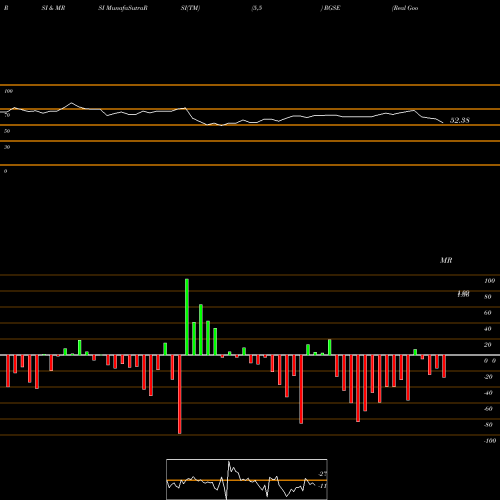Viewport: 500px width, 500px height.
Task: Click the RSI left axis label 100
Action: [x=8, y=91]
